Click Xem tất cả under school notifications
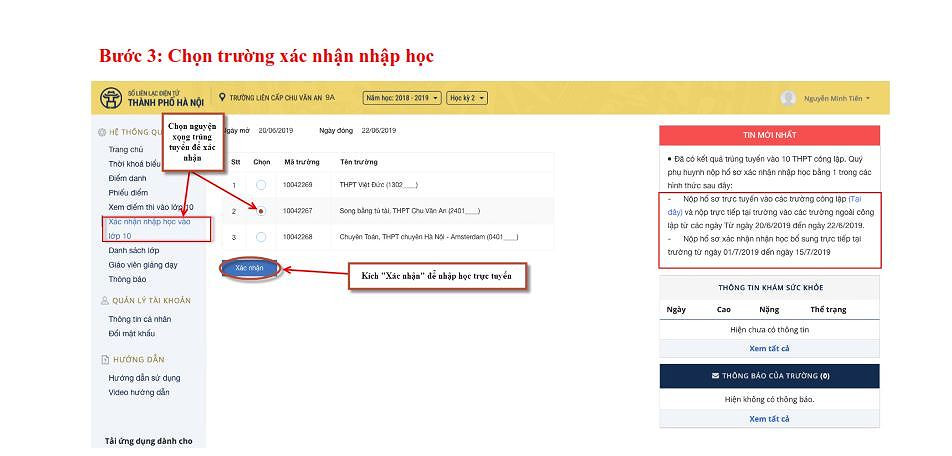The height and width of the screenshot is (456, 952). [x=769, y=419]
